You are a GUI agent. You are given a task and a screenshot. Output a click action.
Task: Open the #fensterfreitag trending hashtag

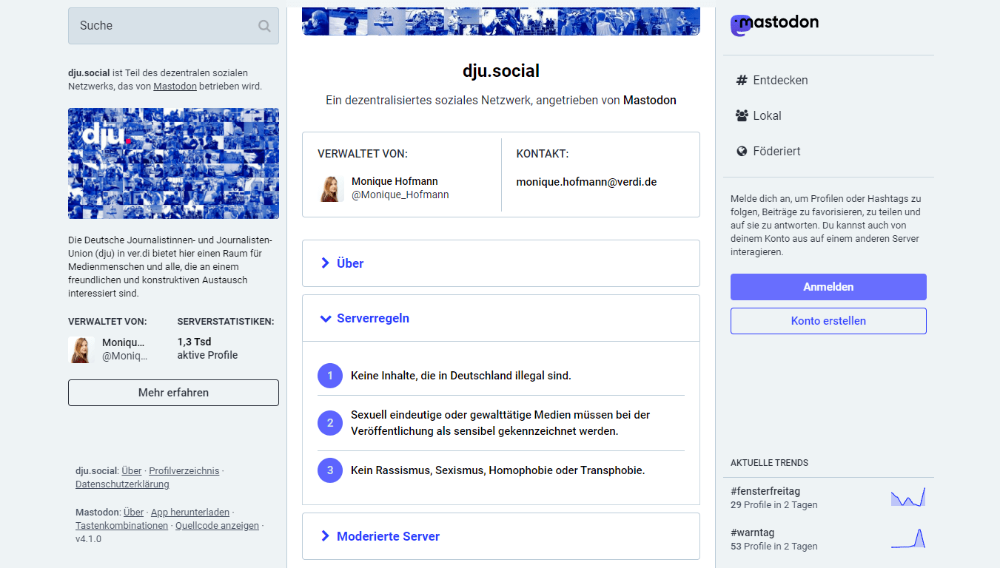click(765, 491)
